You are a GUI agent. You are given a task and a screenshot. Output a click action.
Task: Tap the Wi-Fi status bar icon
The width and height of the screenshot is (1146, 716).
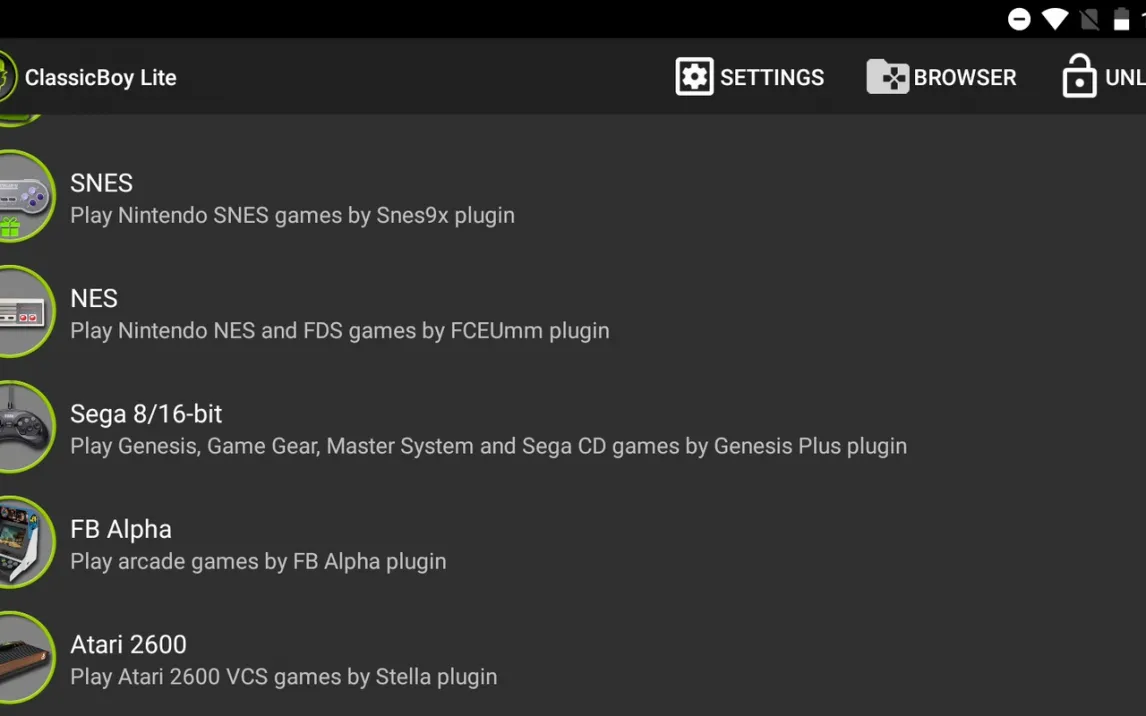tap(1055, 19)
